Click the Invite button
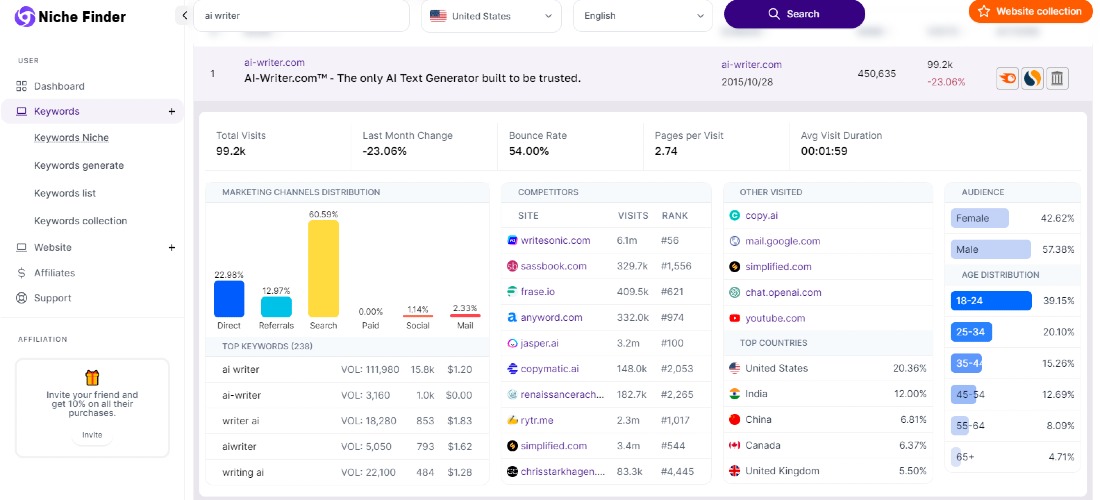The height and width of the screenshot is (500, 1100). (x=92, y=435)
